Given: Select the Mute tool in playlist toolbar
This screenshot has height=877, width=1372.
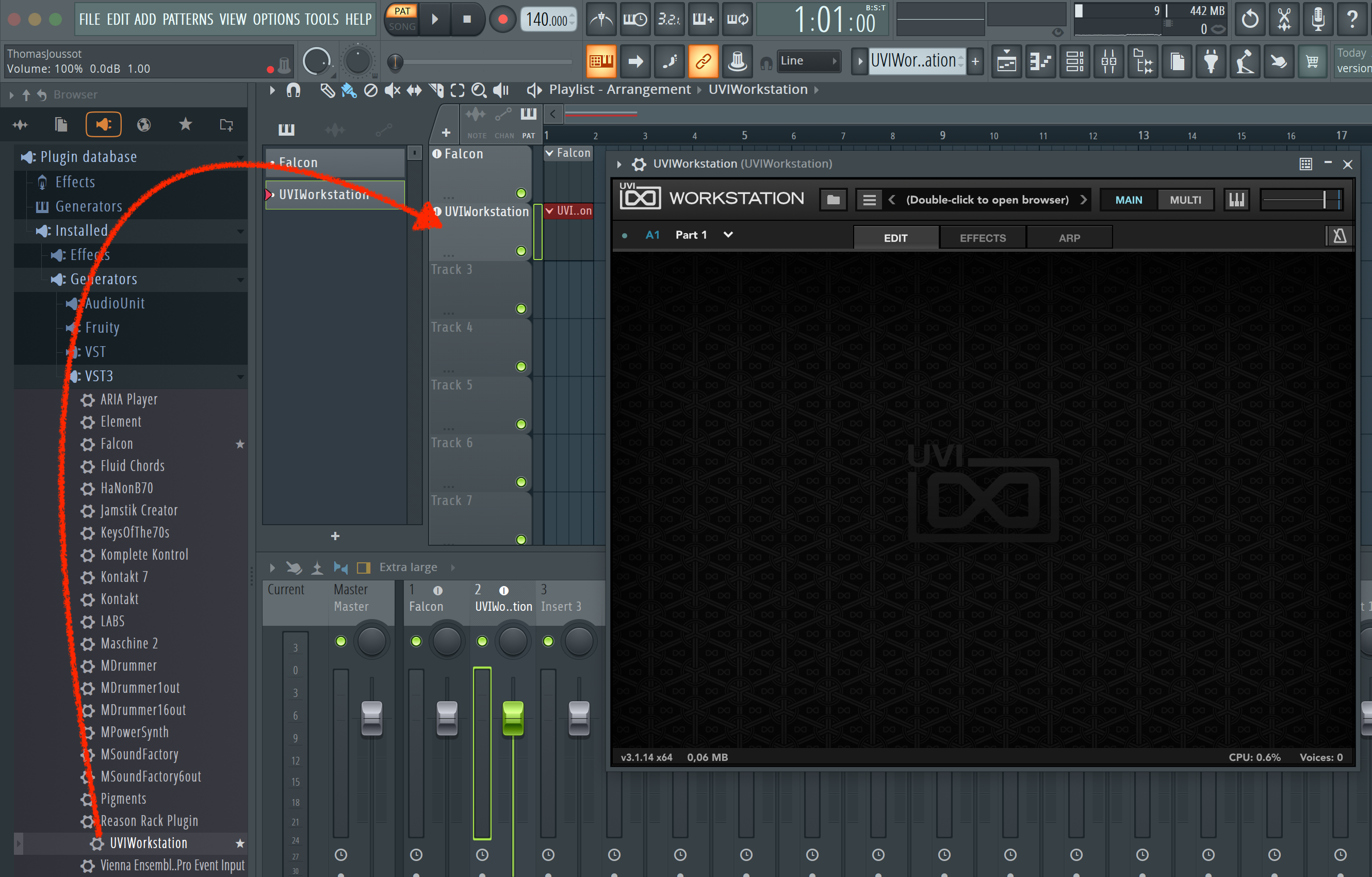Looking at the screenshot, I should click(392, 90).
